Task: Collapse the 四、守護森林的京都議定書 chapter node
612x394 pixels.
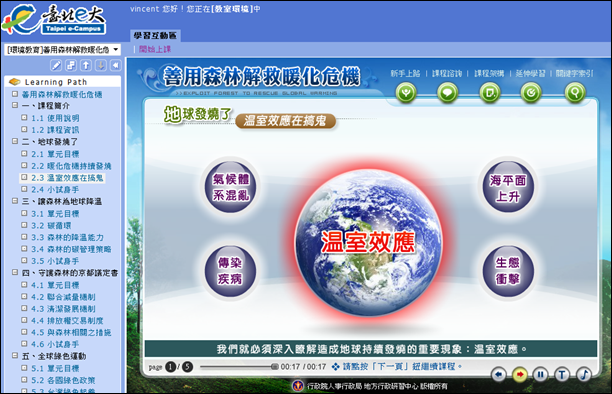Action: click(x=15, y=273)
